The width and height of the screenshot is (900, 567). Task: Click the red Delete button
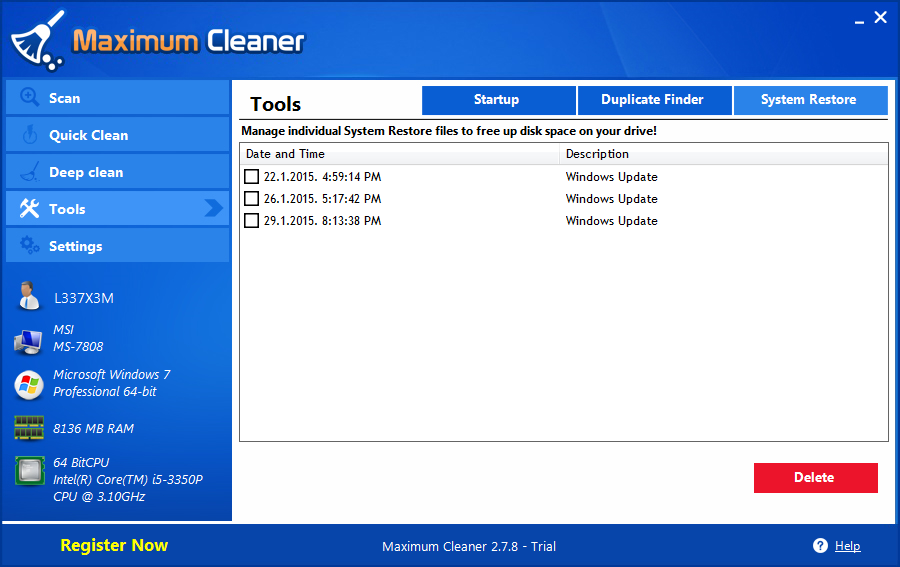(816, 477)
